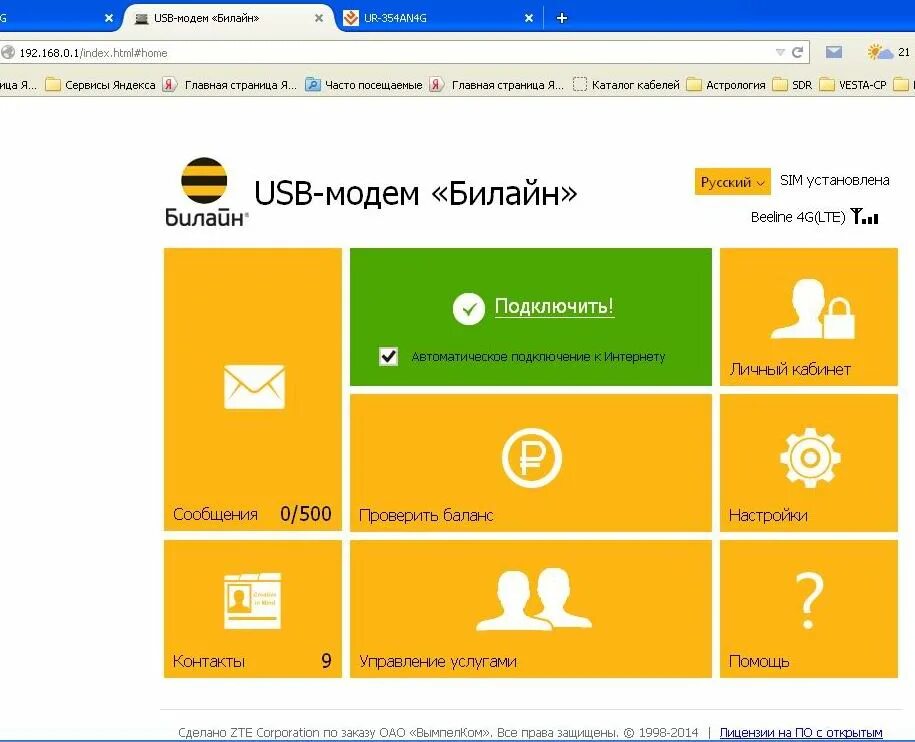Open the Каталог кабелей bookmark
915x742 pixels.
click(627, 85)
